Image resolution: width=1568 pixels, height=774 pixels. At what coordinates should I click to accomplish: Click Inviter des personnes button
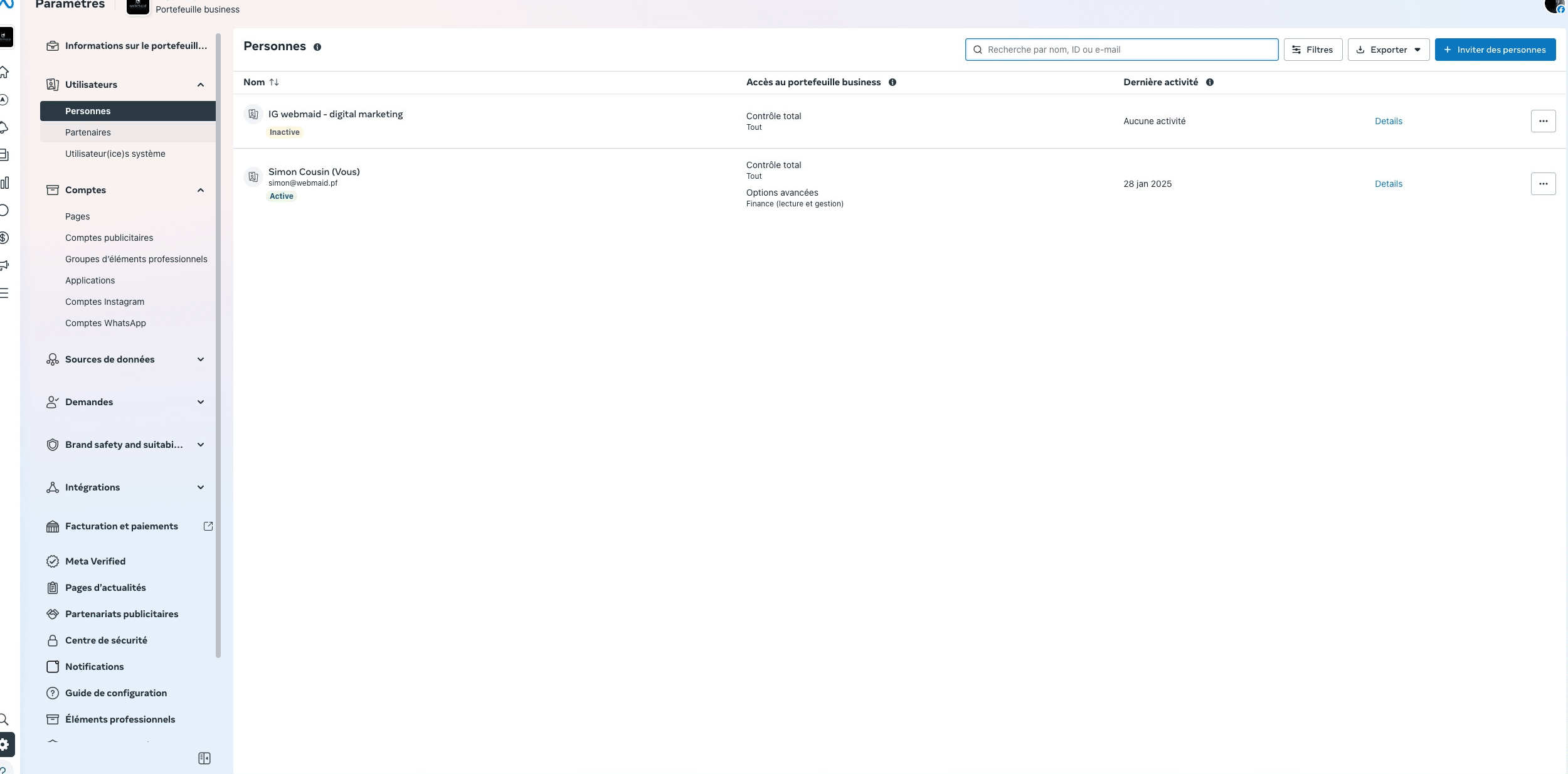[1495, 50]
